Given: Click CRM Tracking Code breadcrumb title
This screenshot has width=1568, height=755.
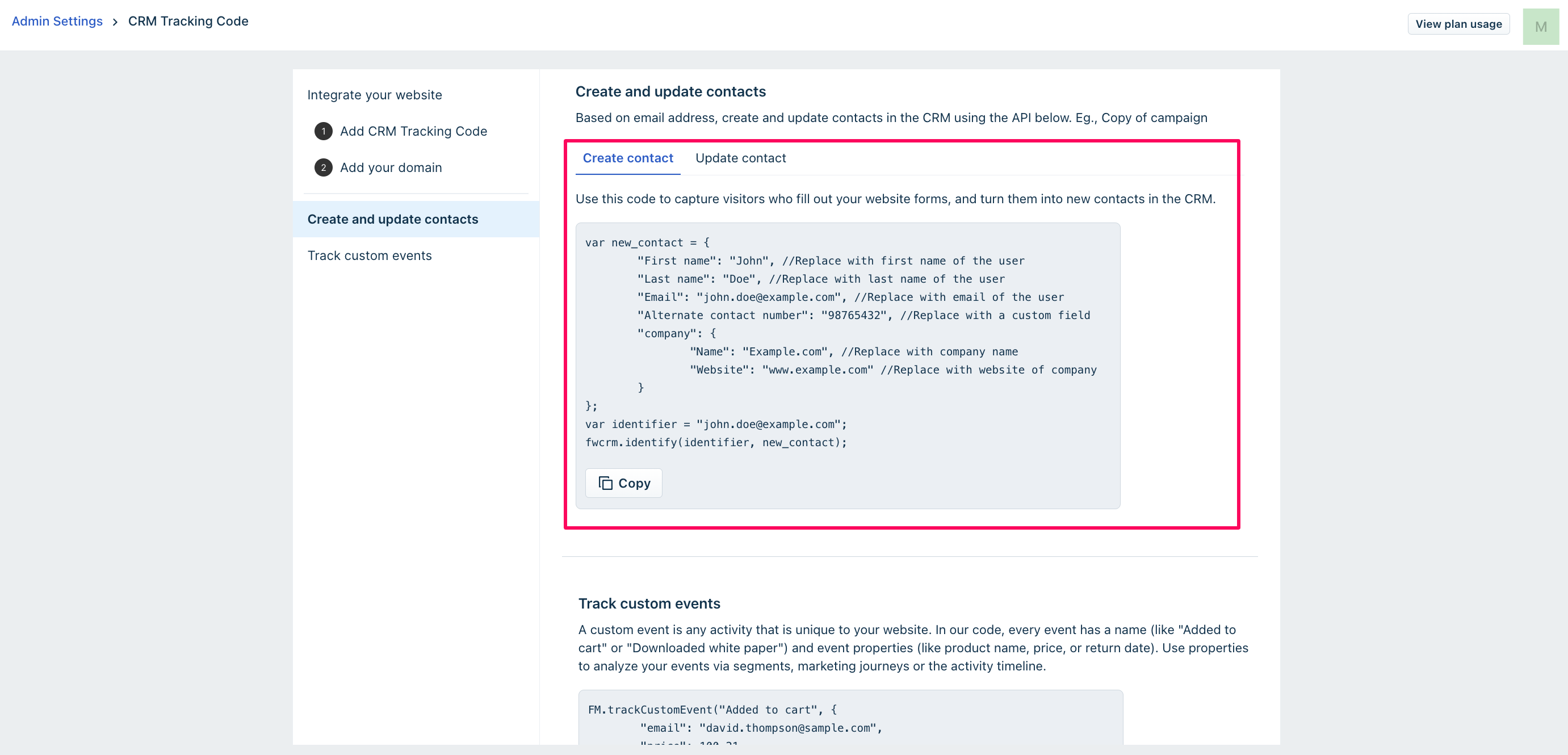Looking at the screenshot, I should [x=188, y=22].
